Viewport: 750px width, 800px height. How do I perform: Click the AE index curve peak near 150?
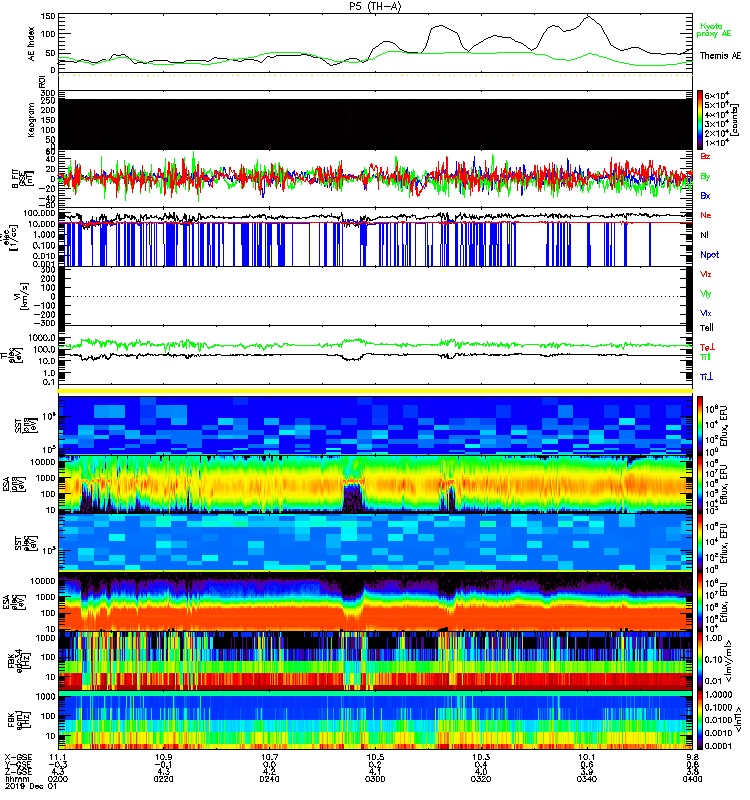(588, 17)
